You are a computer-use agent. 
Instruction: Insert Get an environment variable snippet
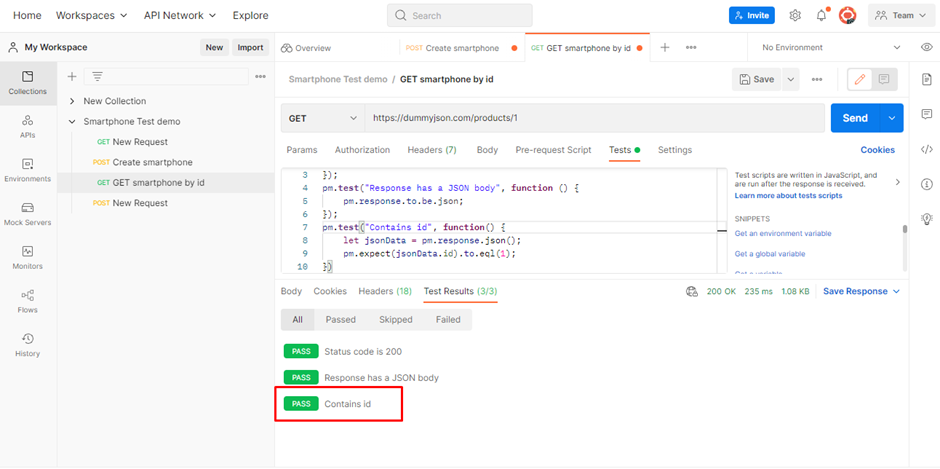tap(783, 233)
